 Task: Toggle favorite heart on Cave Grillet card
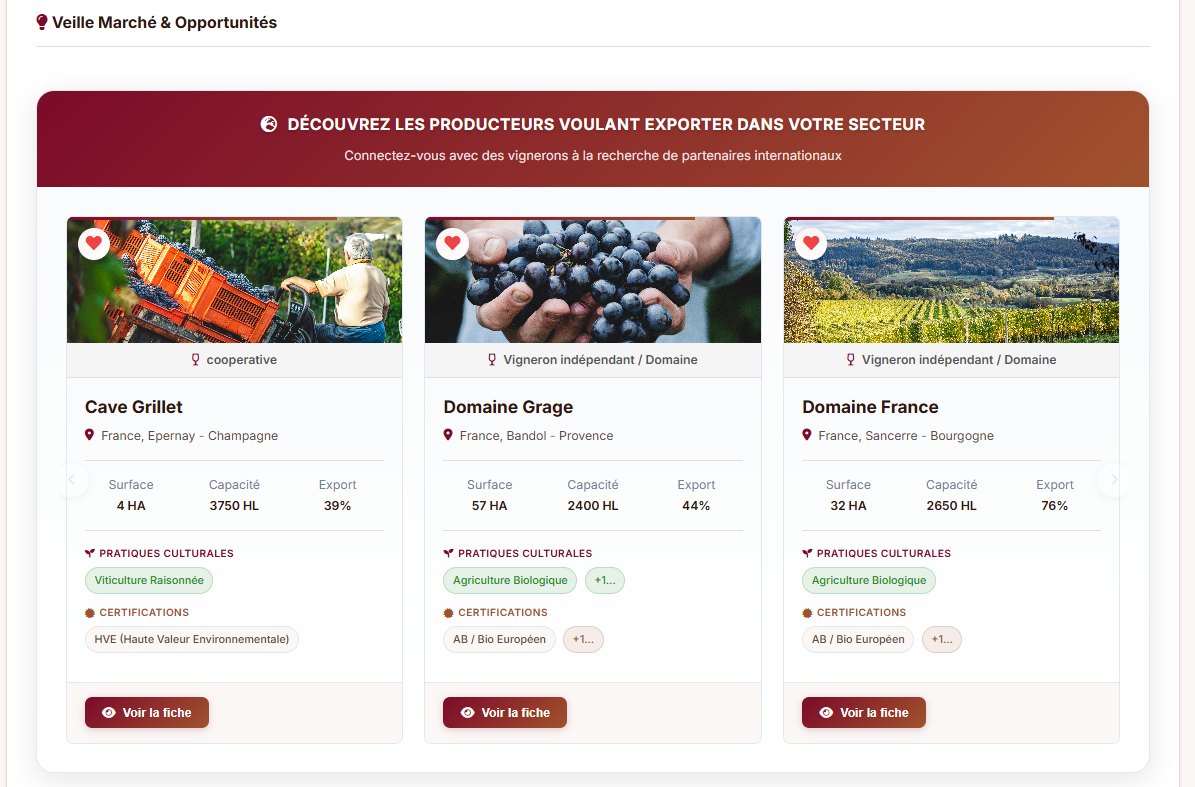point(94,243)
